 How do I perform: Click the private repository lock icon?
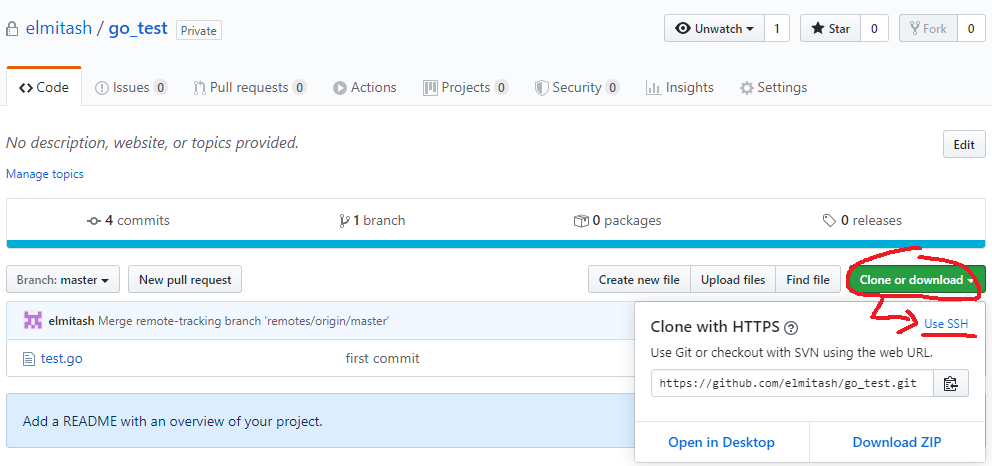12,29
